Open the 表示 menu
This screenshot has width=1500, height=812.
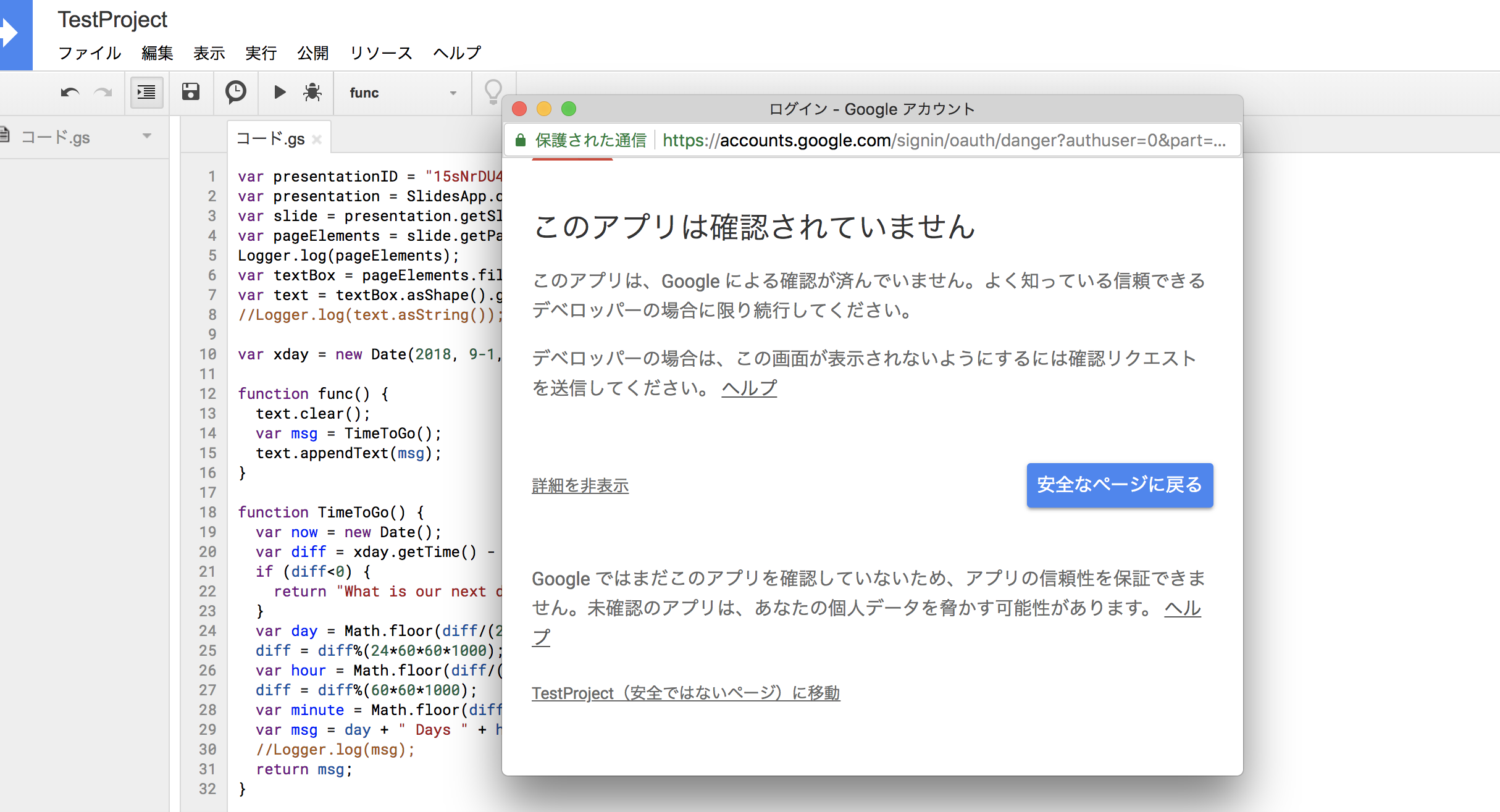209,53
